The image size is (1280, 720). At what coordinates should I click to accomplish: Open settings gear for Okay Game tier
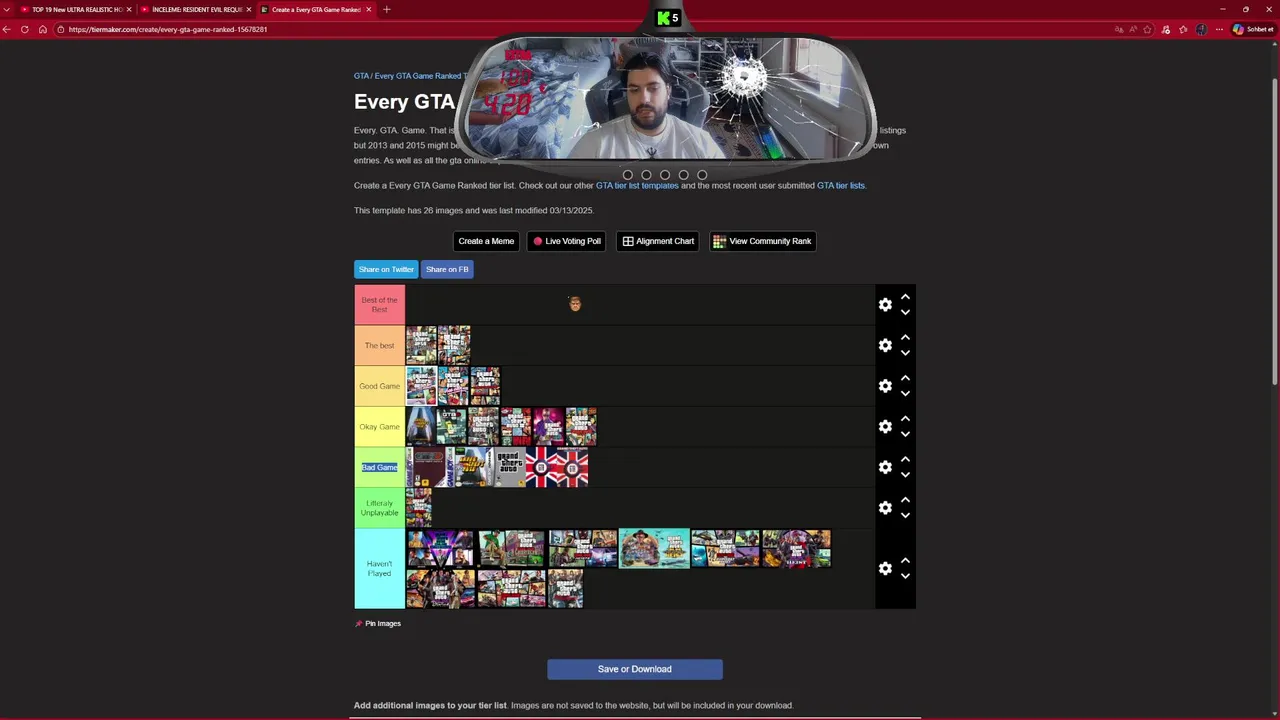pyautogui.click(x=885, y=426)
